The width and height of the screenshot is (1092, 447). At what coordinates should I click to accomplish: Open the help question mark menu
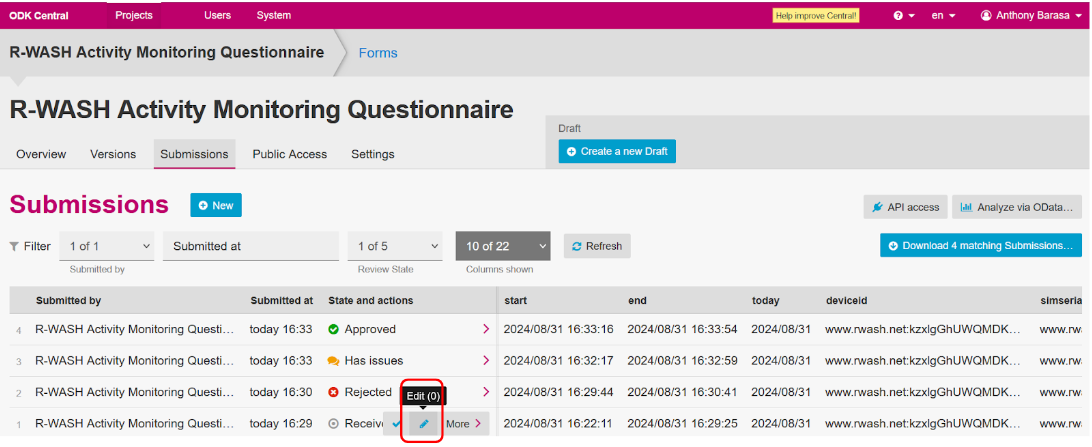[903, 15]
